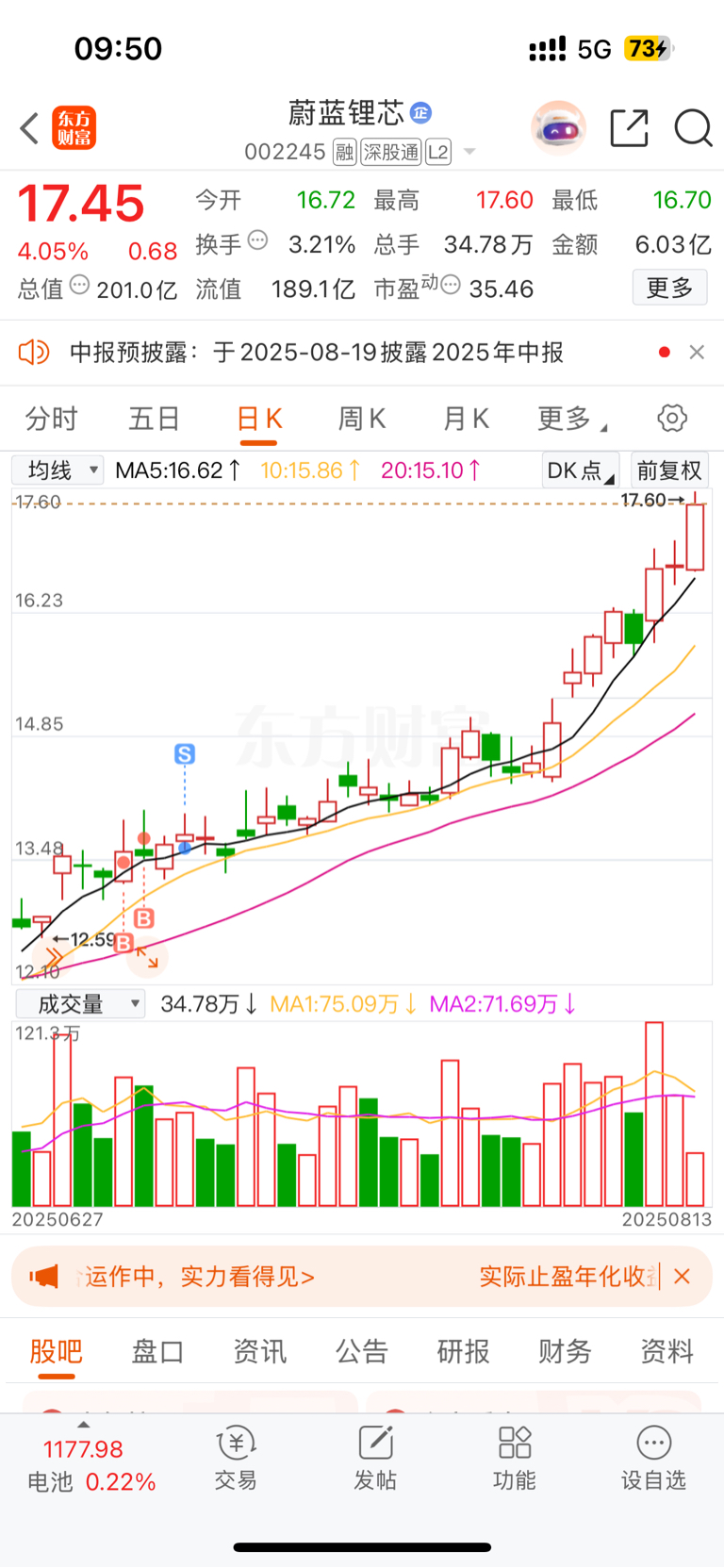Tap the orange megaphone banner icon
The height and width of the screenshot is (1568, 724).
[x=43, y=1276]
